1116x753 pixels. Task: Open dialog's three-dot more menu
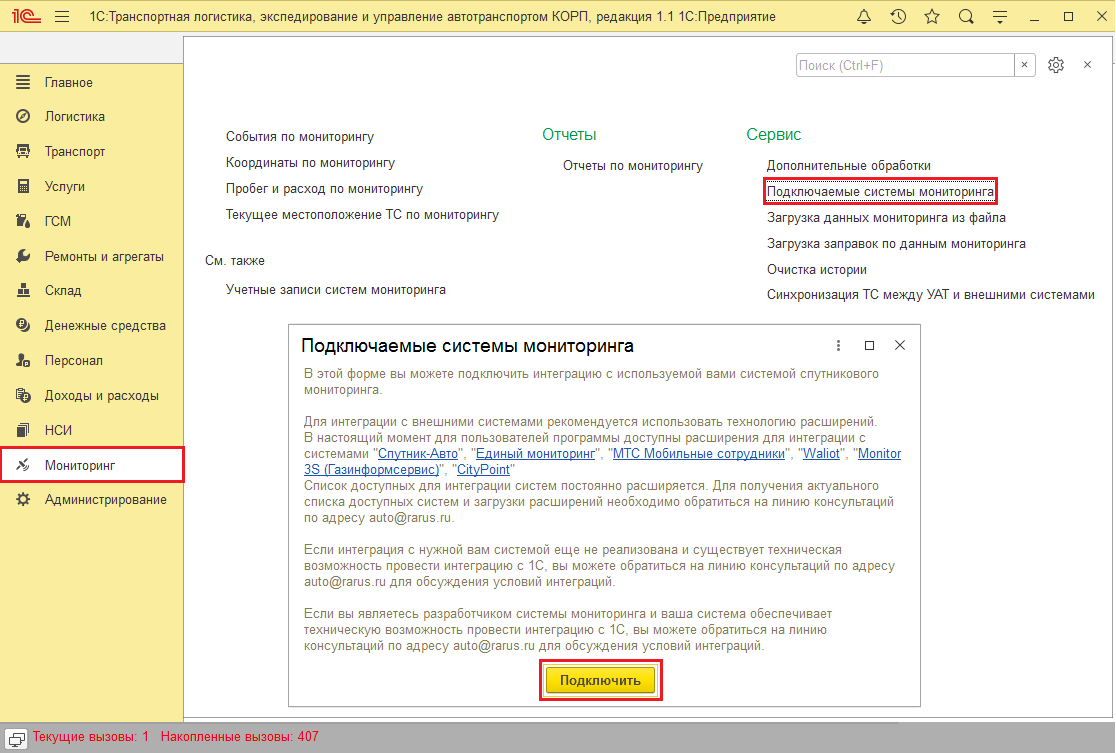[x=838, y=345]
